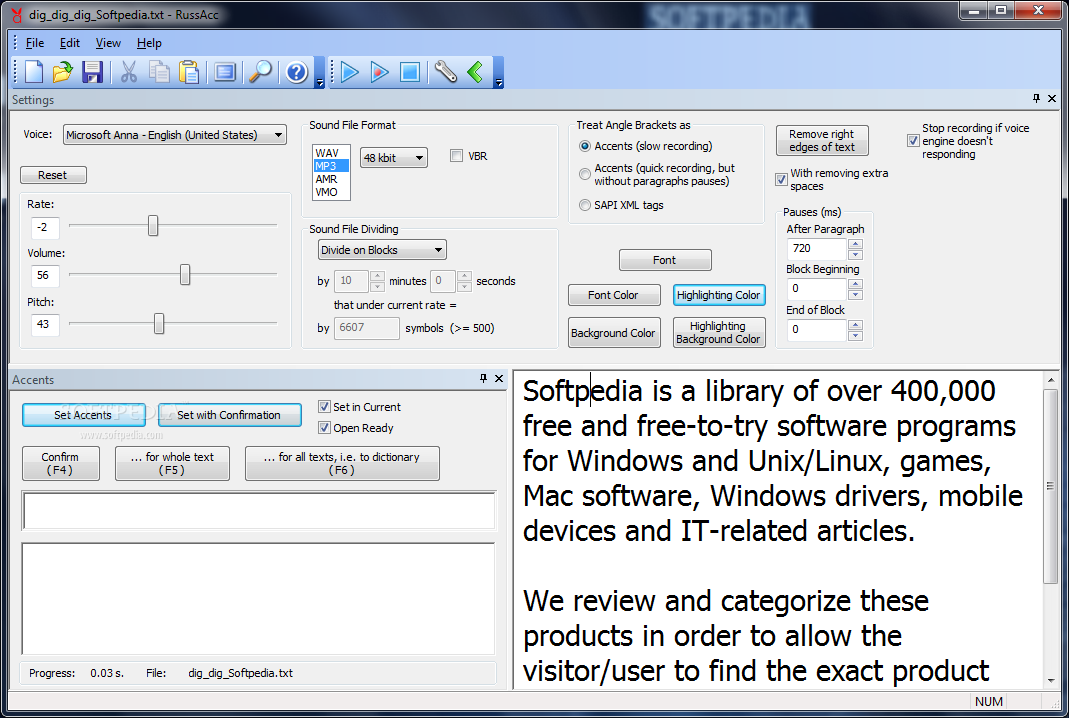Open the Help menu
The width and height of the screenshot is (1069, 718).
pos(149,43)
